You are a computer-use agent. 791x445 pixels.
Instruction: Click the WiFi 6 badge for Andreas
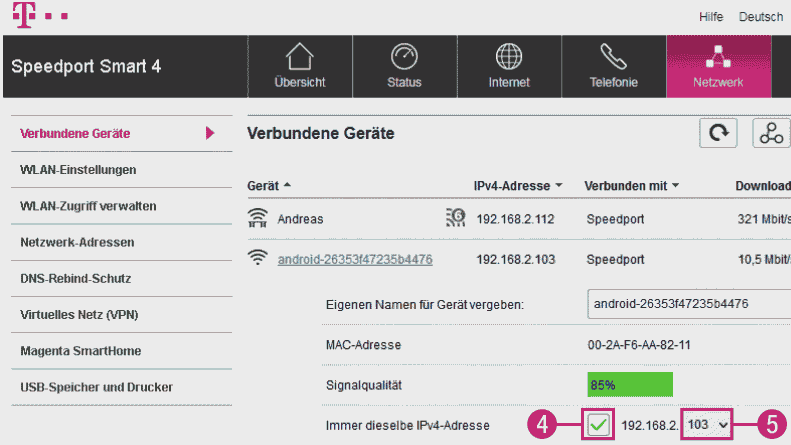[x=456, y=217]
